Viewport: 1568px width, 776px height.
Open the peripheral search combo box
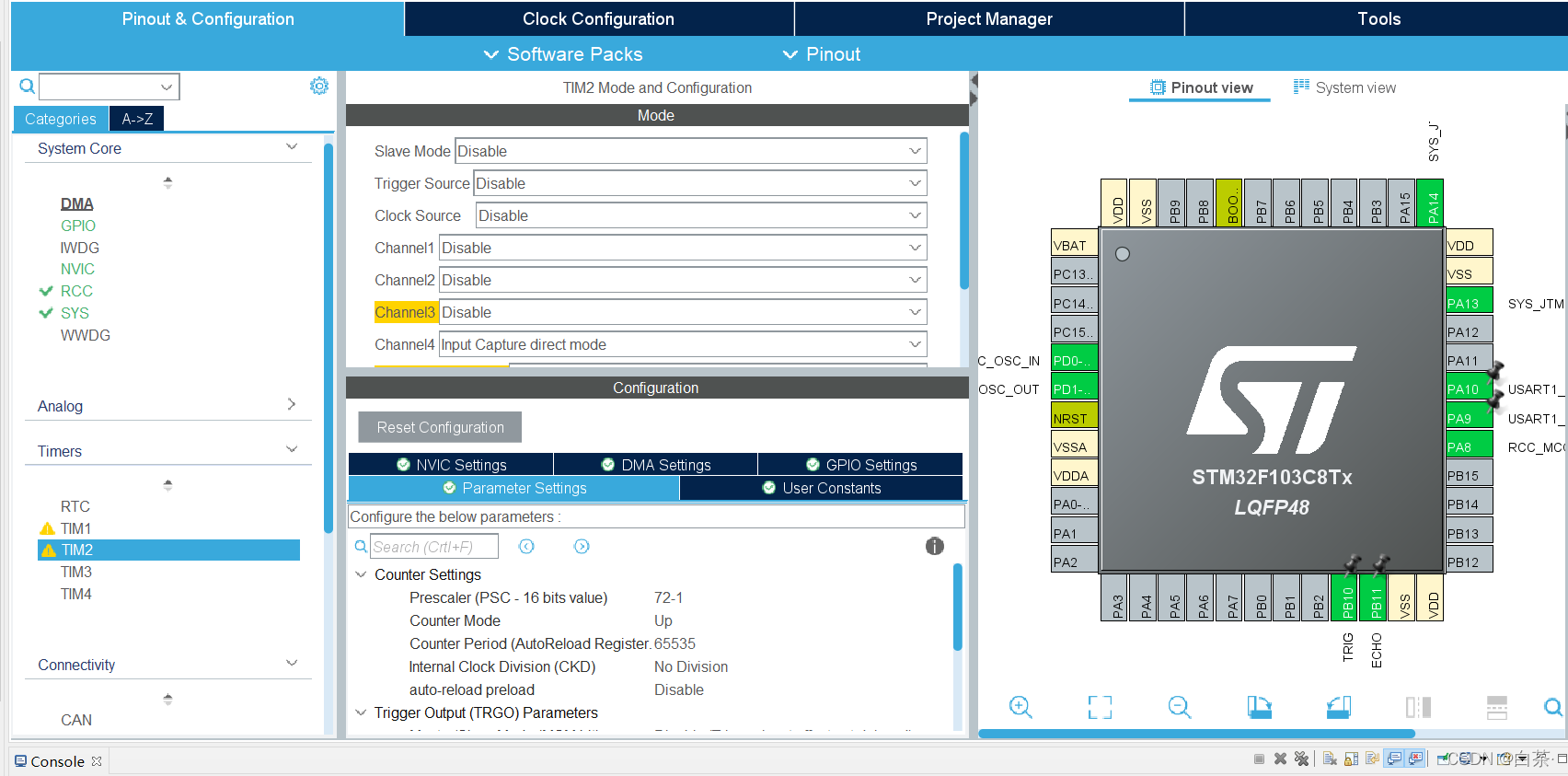coord(110,87)
